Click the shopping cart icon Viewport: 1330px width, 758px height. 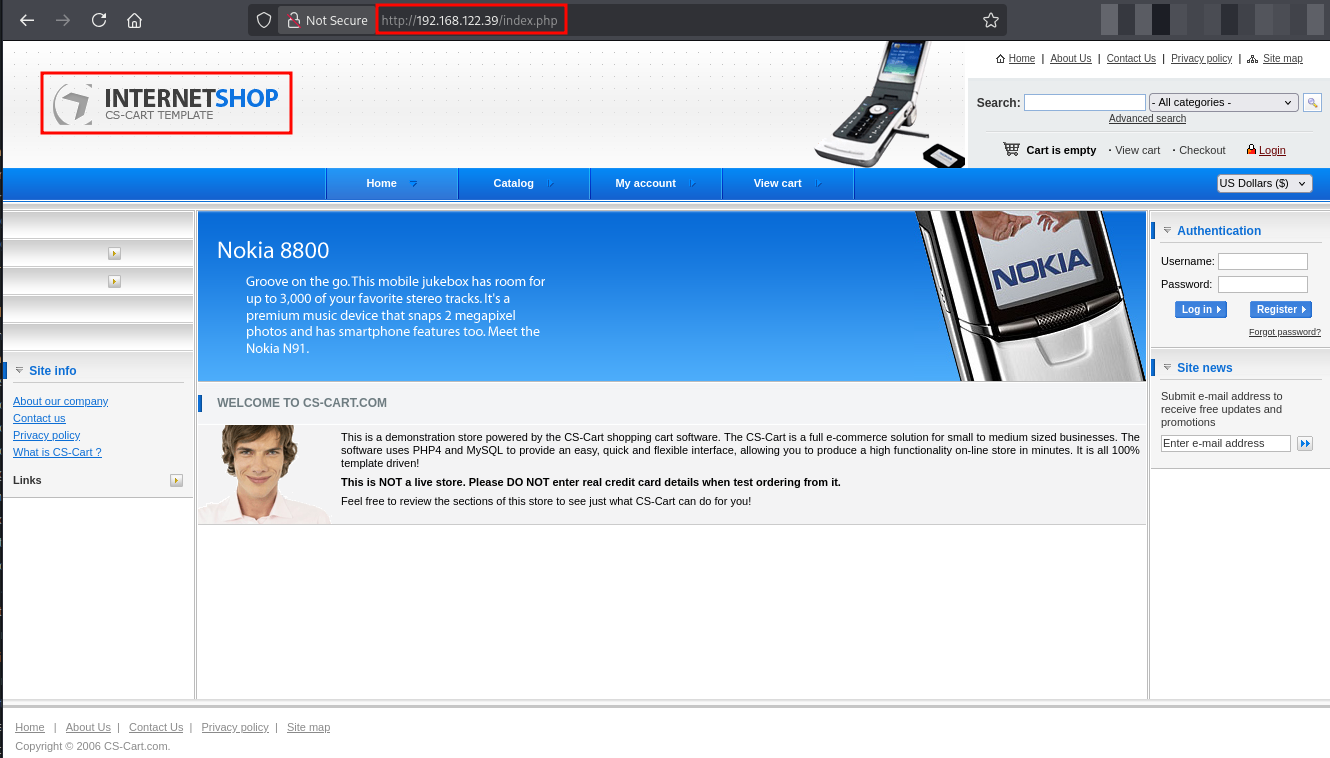(x=1012, y=149)
